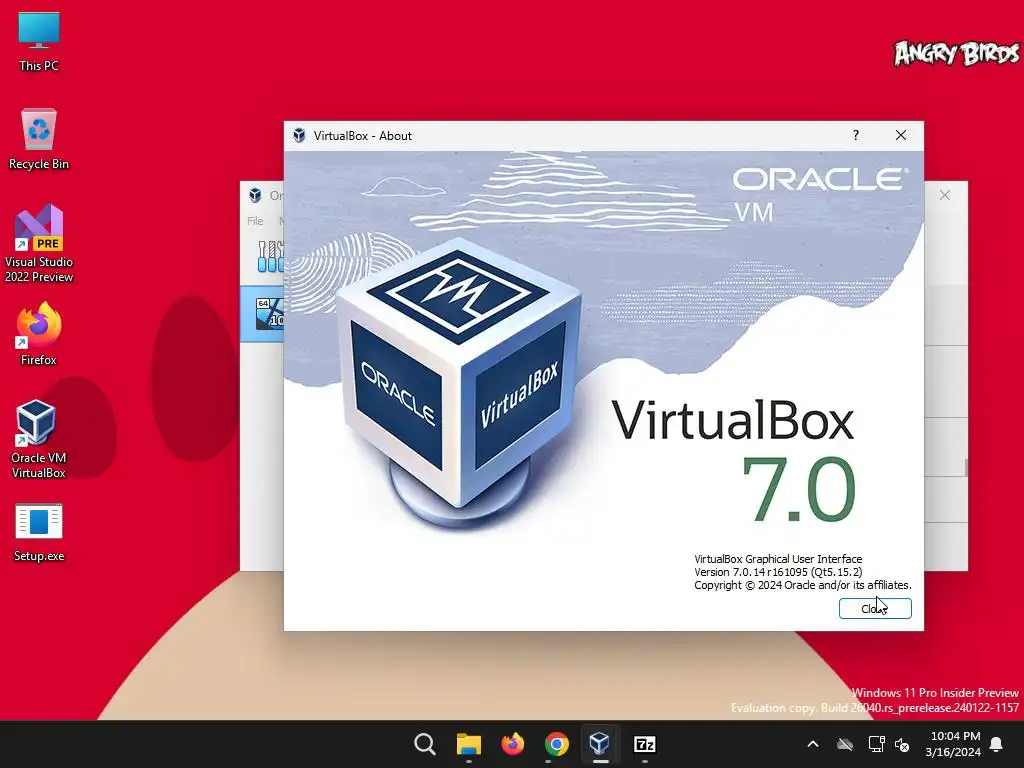Open the clock and date flyout
This screenshot has width=1024, height=768.
click(953, 744)
